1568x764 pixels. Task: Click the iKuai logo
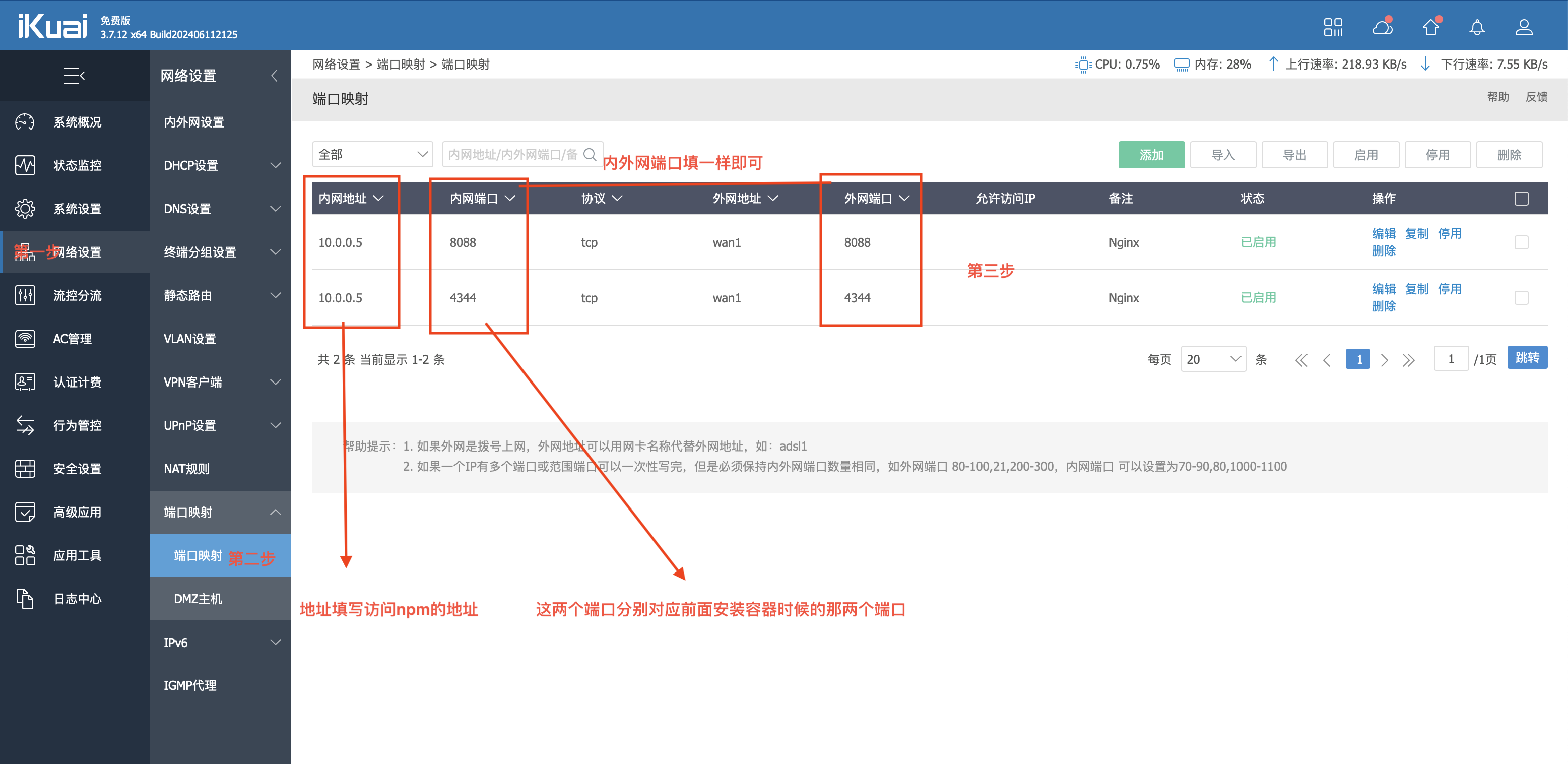pos(52,26)
